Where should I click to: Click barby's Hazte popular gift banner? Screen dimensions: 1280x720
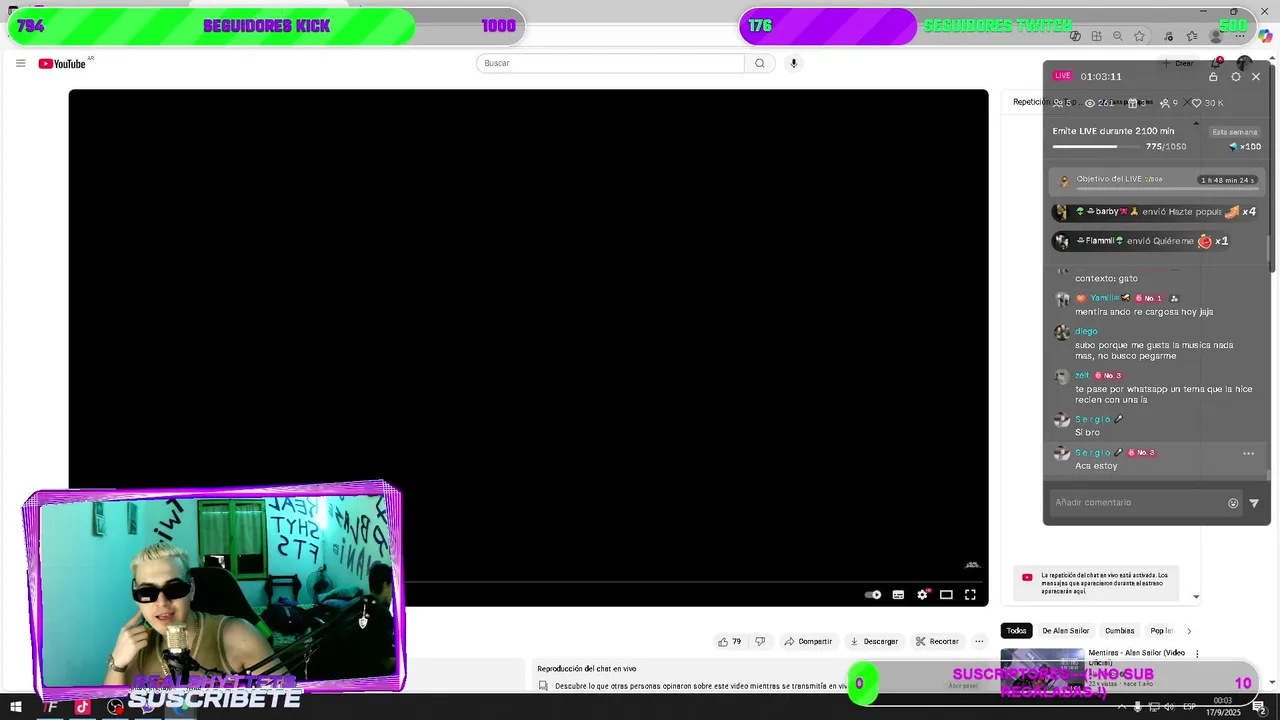(1156, 212)
